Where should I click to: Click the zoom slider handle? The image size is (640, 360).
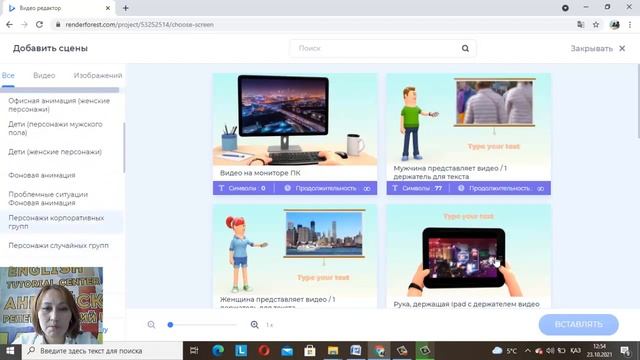[170, 324]
